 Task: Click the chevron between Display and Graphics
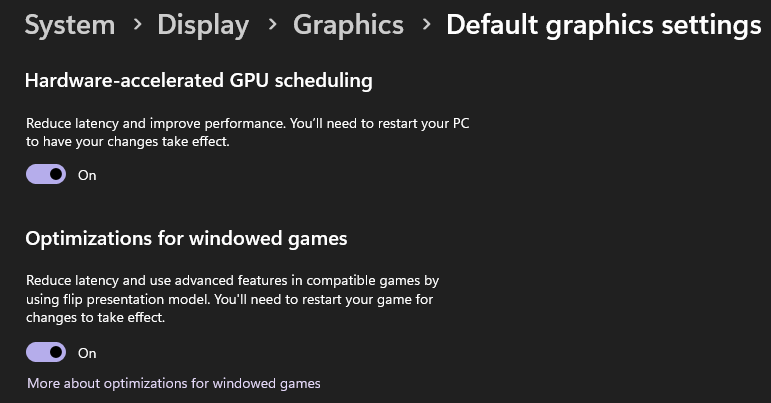[x=272, y=24]
